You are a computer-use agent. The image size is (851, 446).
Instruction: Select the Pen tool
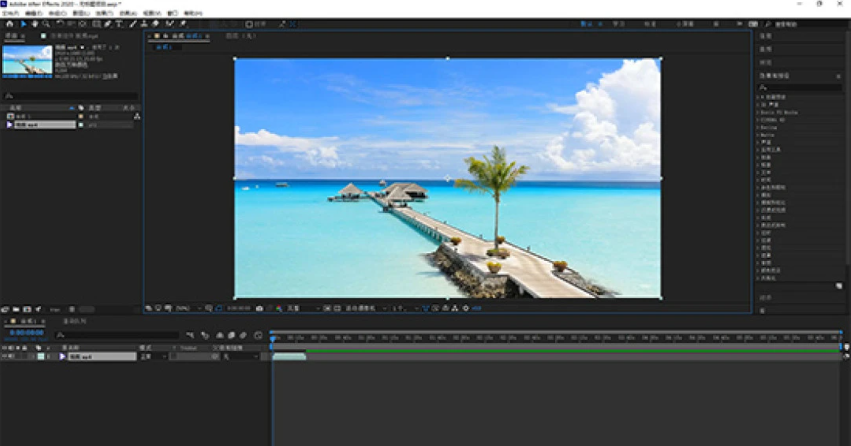(x=107, y=23)
